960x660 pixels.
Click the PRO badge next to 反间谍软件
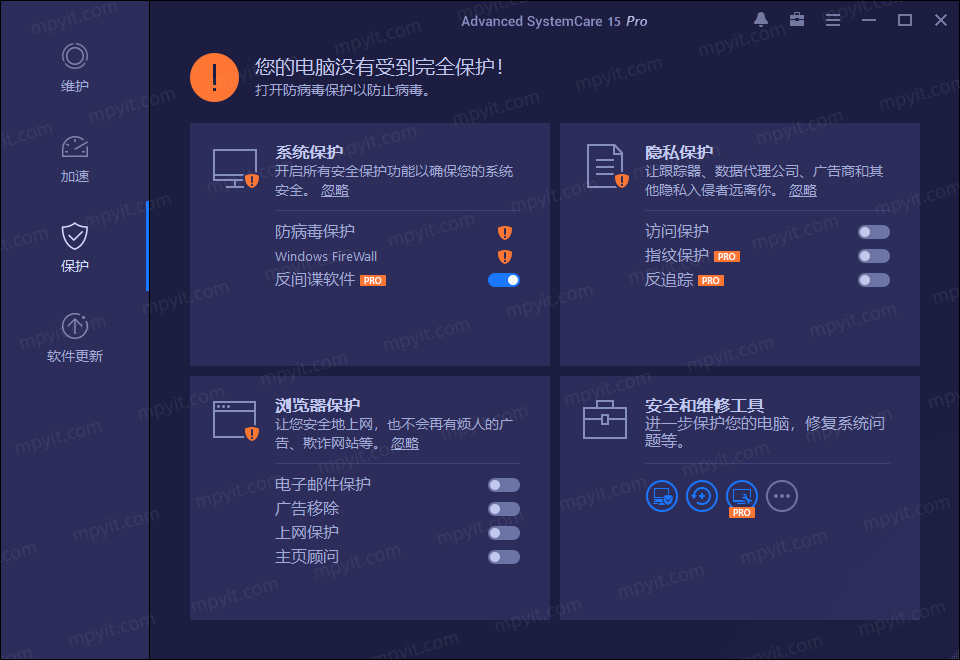pyautogui.click(x=373, y=280)
